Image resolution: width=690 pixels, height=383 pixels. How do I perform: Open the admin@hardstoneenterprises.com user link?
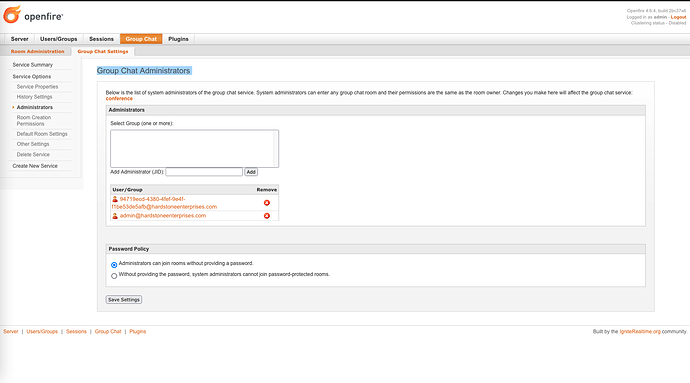(163, 216)
